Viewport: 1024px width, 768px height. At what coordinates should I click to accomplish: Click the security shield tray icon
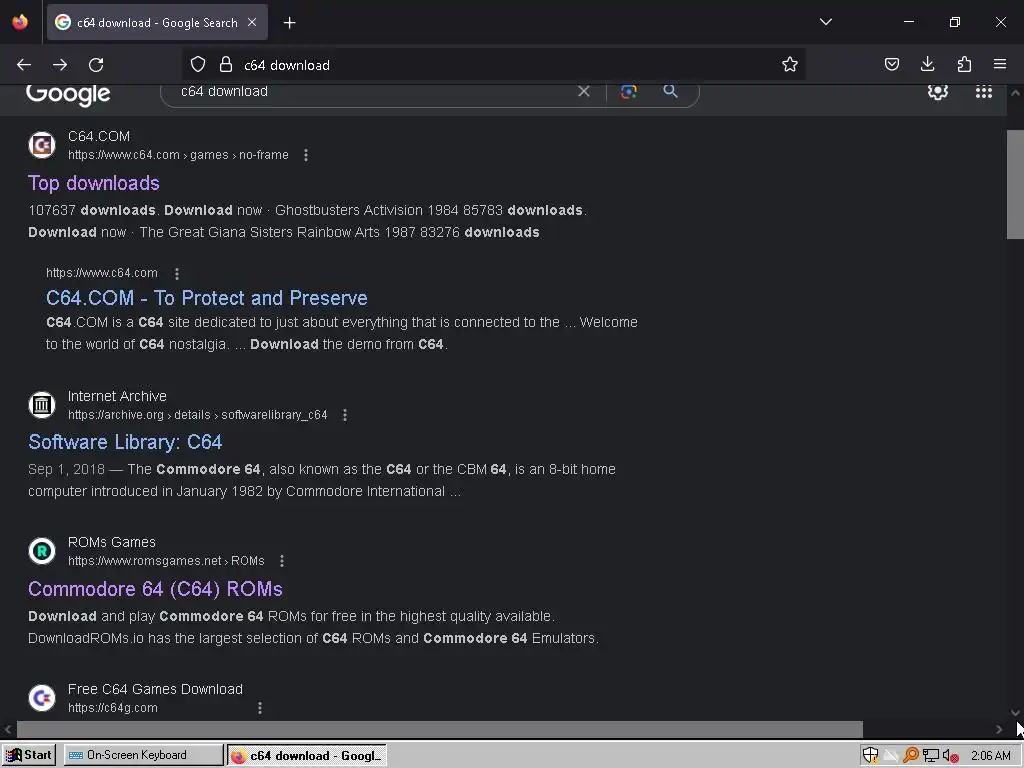870,756
